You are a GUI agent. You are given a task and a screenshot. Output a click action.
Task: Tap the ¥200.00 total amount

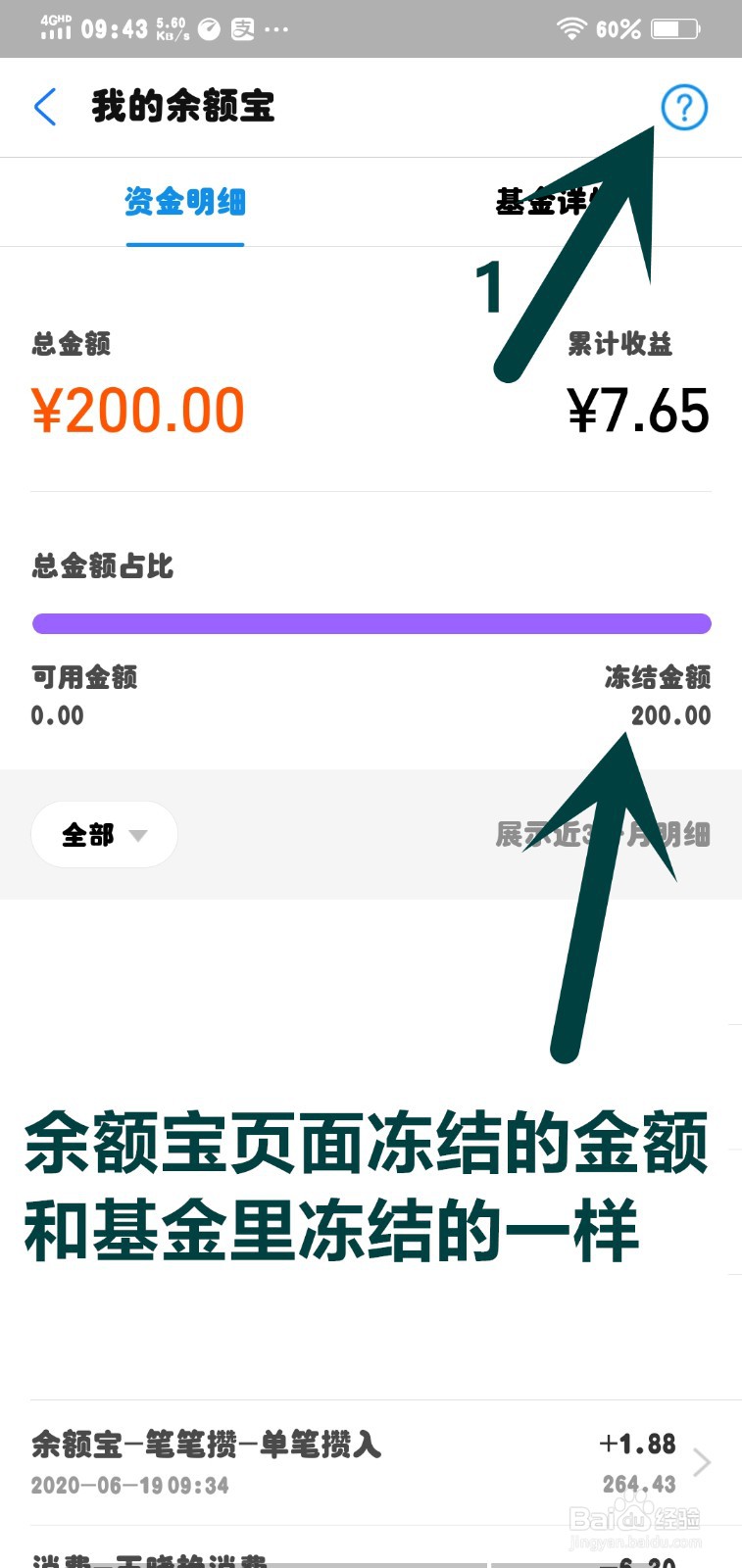[138, 411]
